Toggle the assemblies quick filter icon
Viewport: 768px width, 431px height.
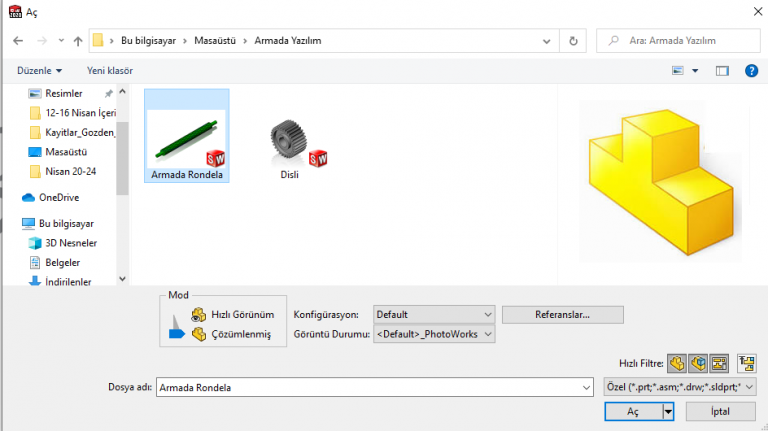(x=697, y=363)
